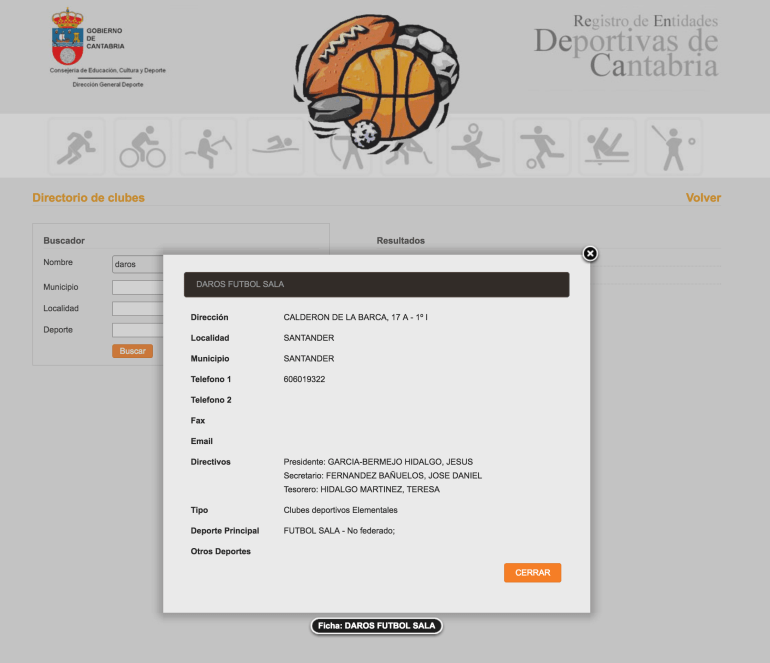This screenshot has width=770, height=663.
Task: Click the mountaineering climber sport icon
Action: [x=208, y=147]
